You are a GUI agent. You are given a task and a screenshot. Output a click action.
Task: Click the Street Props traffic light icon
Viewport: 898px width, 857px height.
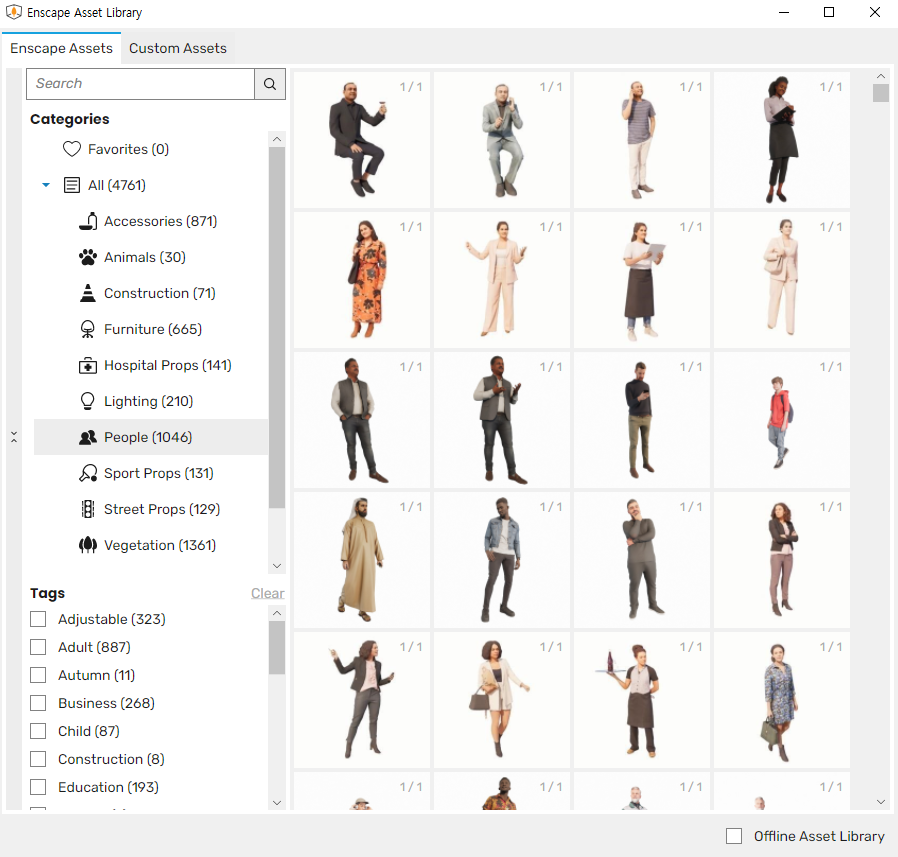tap(88, 509)
